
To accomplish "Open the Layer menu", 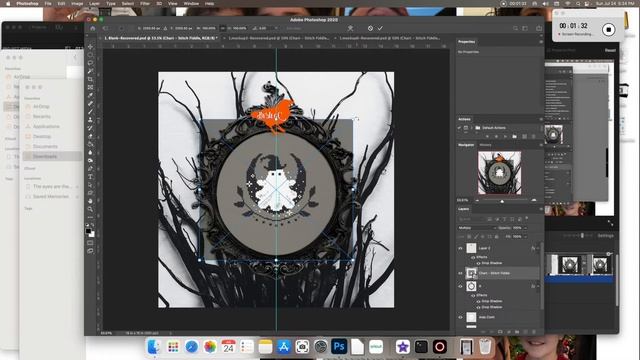I will [x=94, y=3].
